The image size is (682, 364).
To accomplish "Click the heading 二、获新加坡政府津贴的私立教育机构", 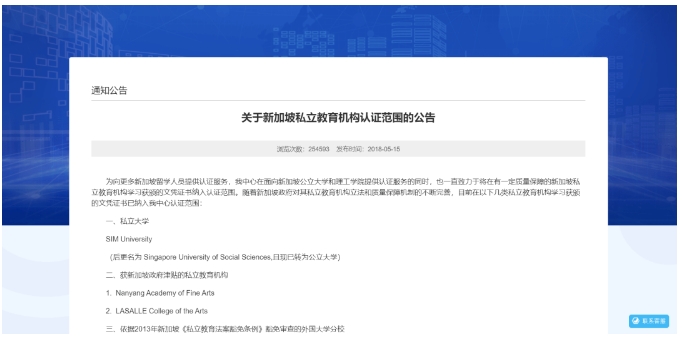I will [x=167, y=275].
